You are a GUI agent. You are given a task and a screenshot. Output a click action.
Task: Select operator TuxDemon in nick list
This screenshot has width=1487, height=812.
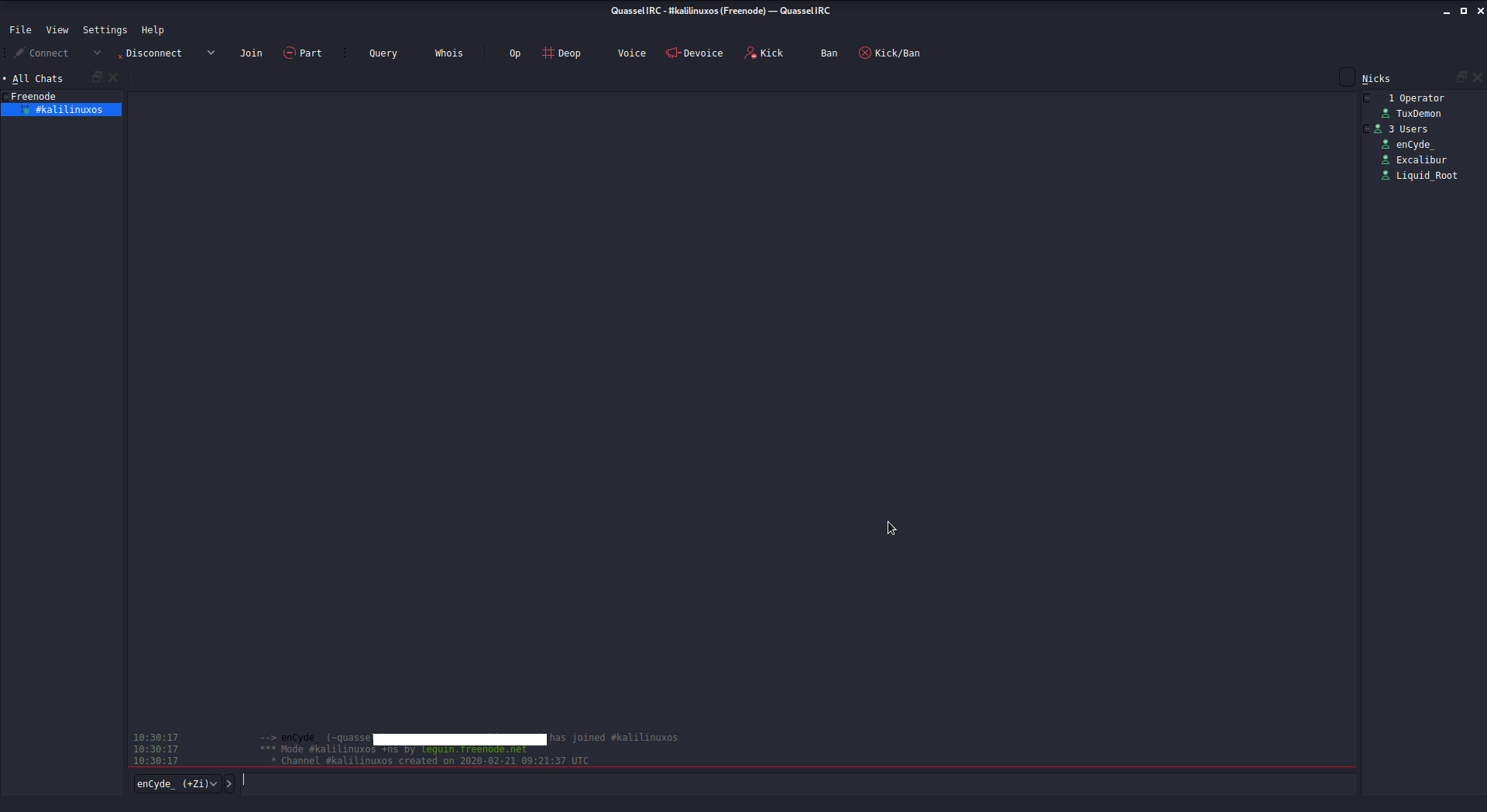click(x=1418, y=114)
